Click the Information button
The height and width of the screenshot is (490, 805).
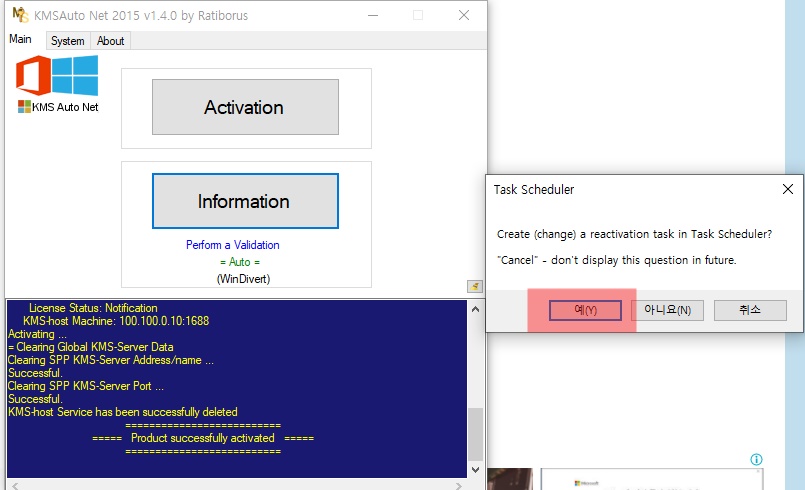click(245, 201)
